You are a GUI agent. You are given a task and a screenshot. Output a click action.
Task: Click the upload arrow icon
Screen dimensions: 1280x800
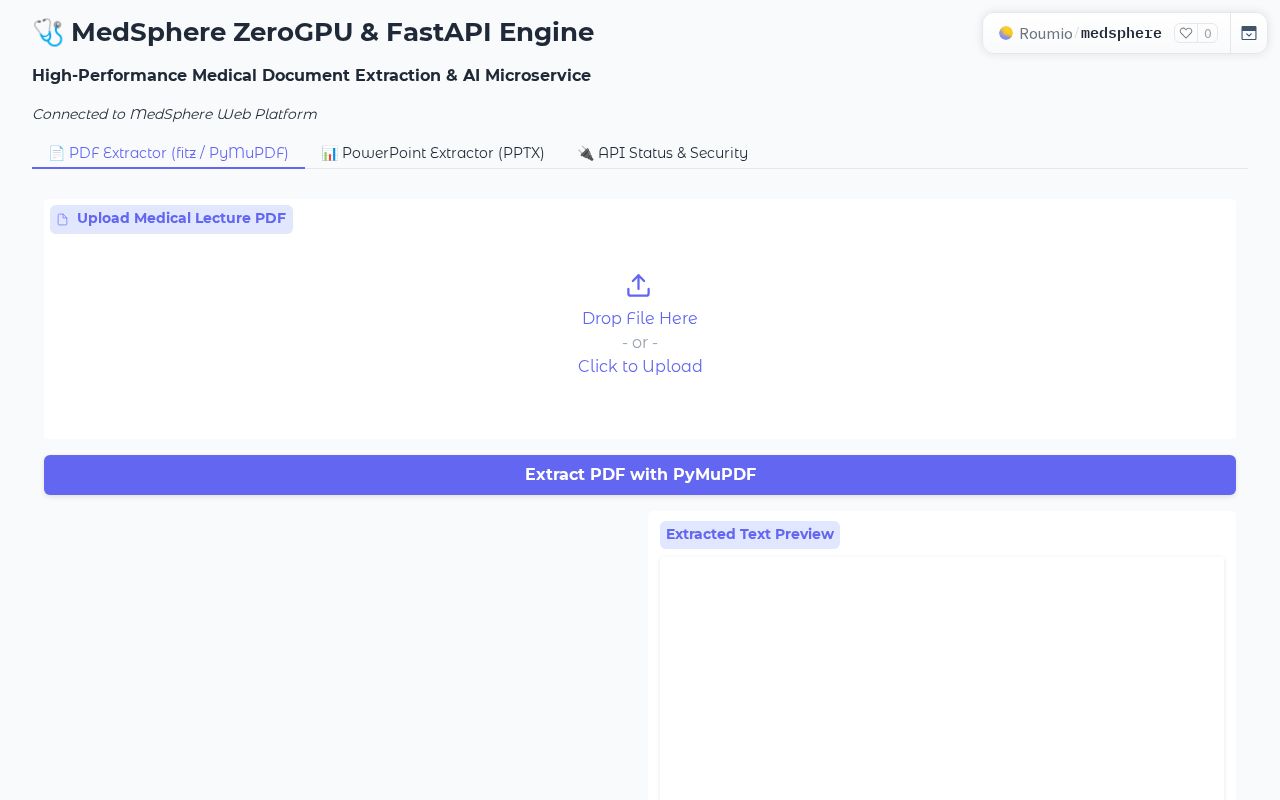point(639,286)
